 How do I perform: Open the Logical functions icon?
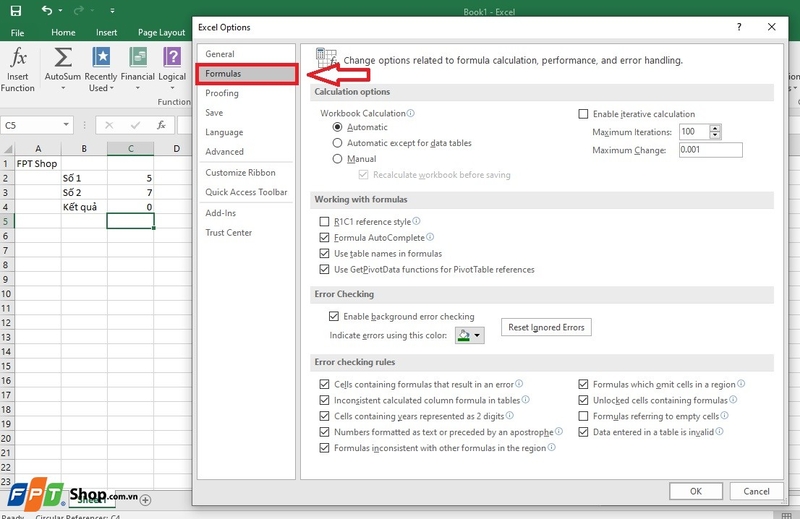[172, 57]
